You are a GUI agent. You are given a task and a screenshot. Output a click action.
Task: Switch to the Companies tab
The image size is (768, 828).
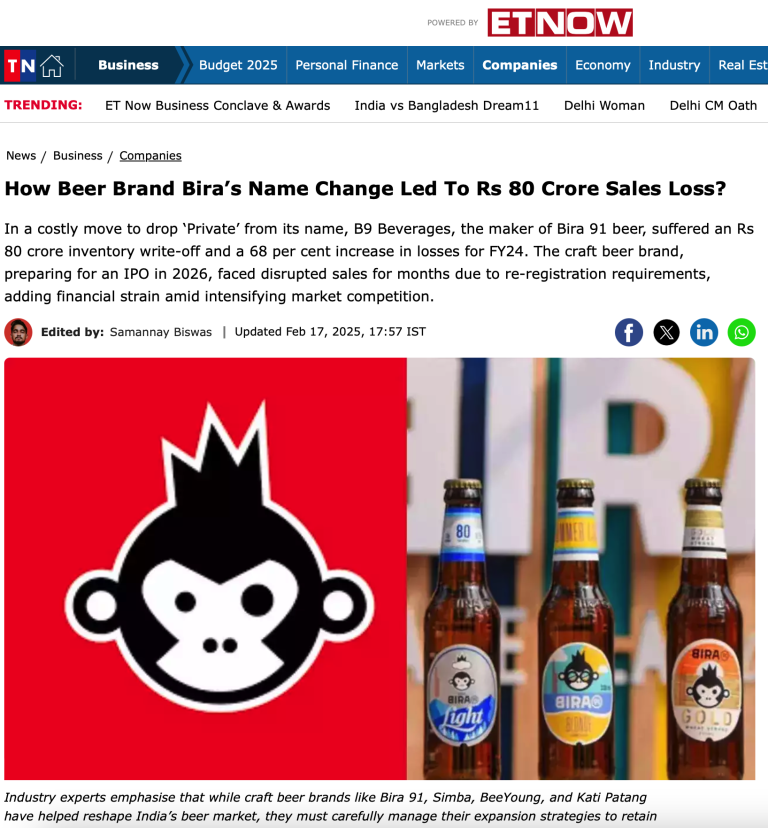pos(520,65)
